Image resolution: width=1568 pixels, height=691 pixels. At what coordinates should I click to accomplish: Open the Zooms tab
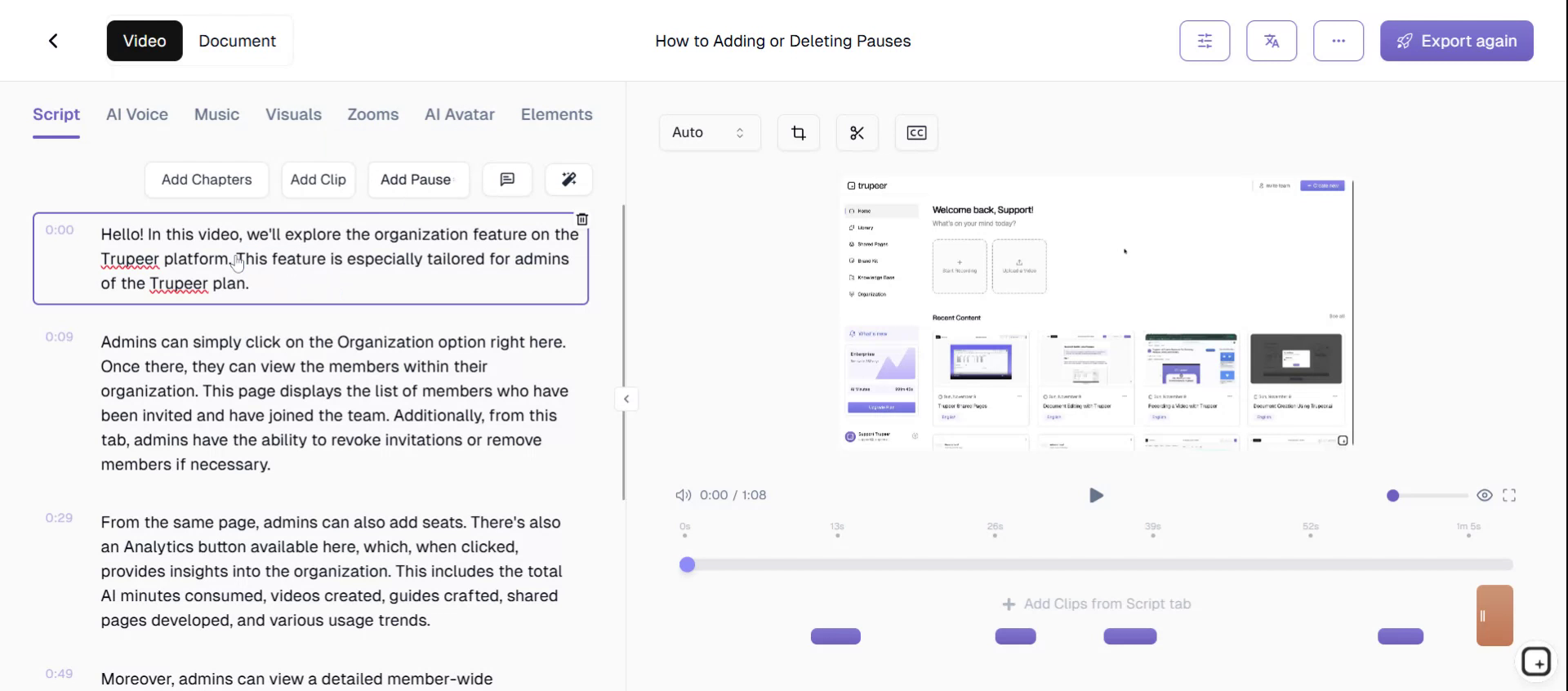(373, 114)
